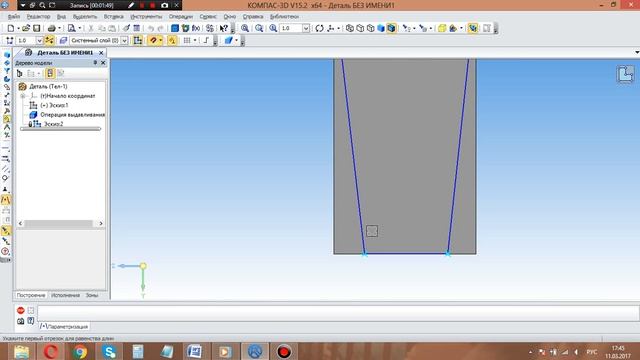The width and height of the screenshot is (640, 360).
Task: Expand the Начало координат tree node
Action: coord(23,96)
